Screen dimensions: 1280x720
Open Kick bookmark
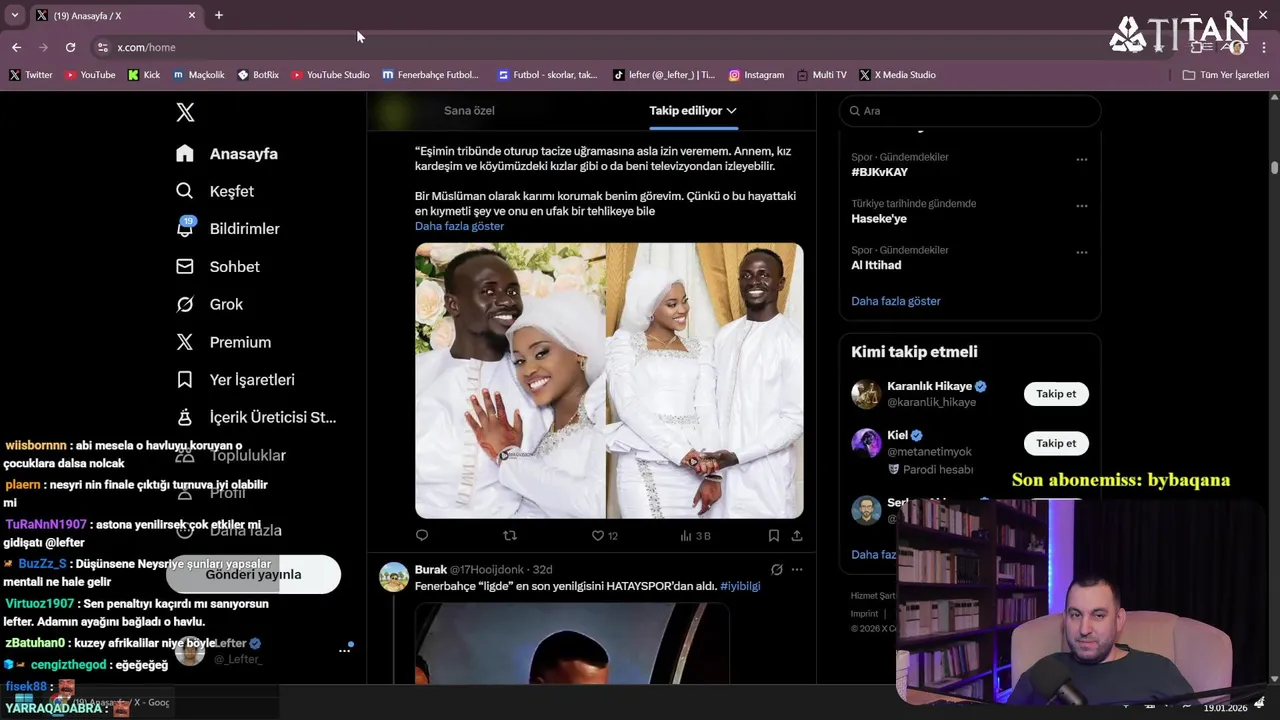144,75
